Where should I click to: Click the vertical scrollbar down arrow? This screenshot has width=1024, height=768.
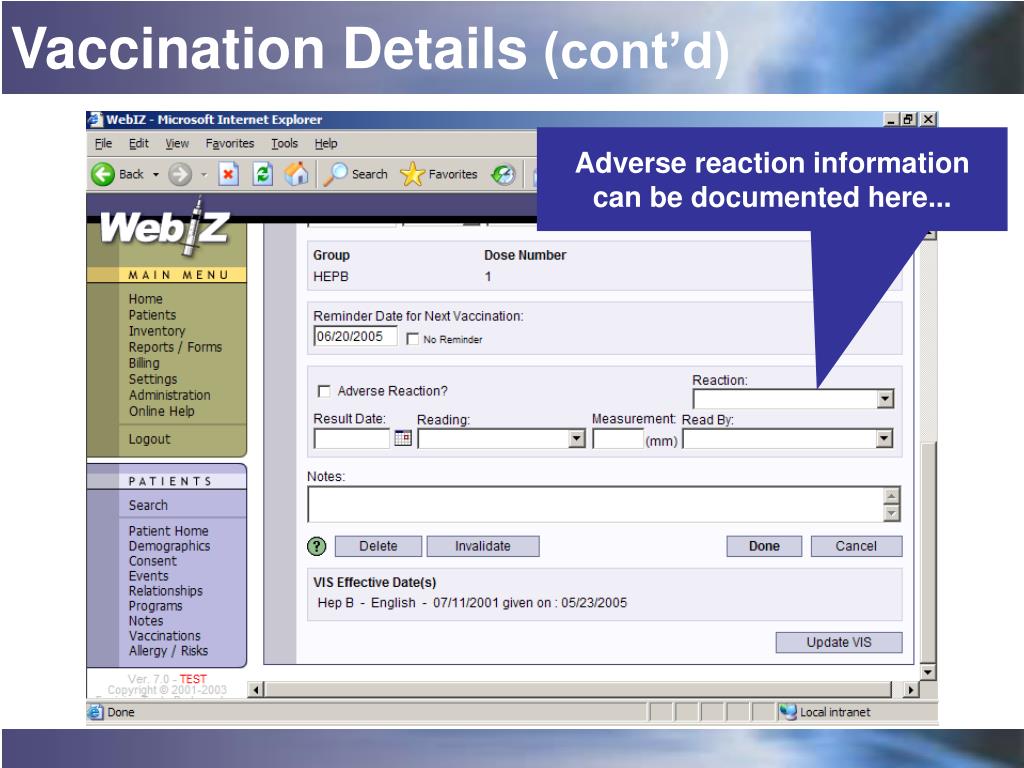pyautogui.click(x=927, y=672)
